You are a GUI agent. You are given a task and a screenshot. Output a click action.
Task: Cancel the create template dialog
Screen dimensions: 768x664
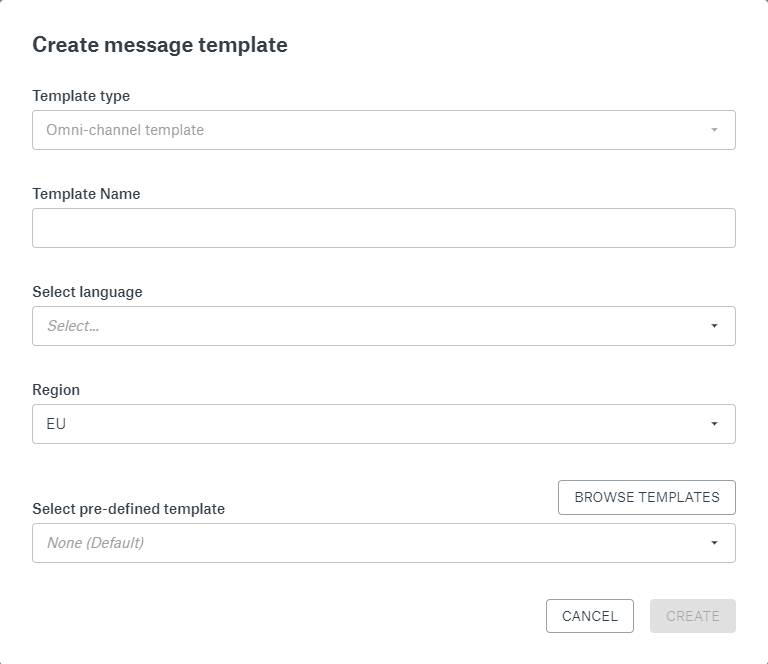tap(590, 616)
